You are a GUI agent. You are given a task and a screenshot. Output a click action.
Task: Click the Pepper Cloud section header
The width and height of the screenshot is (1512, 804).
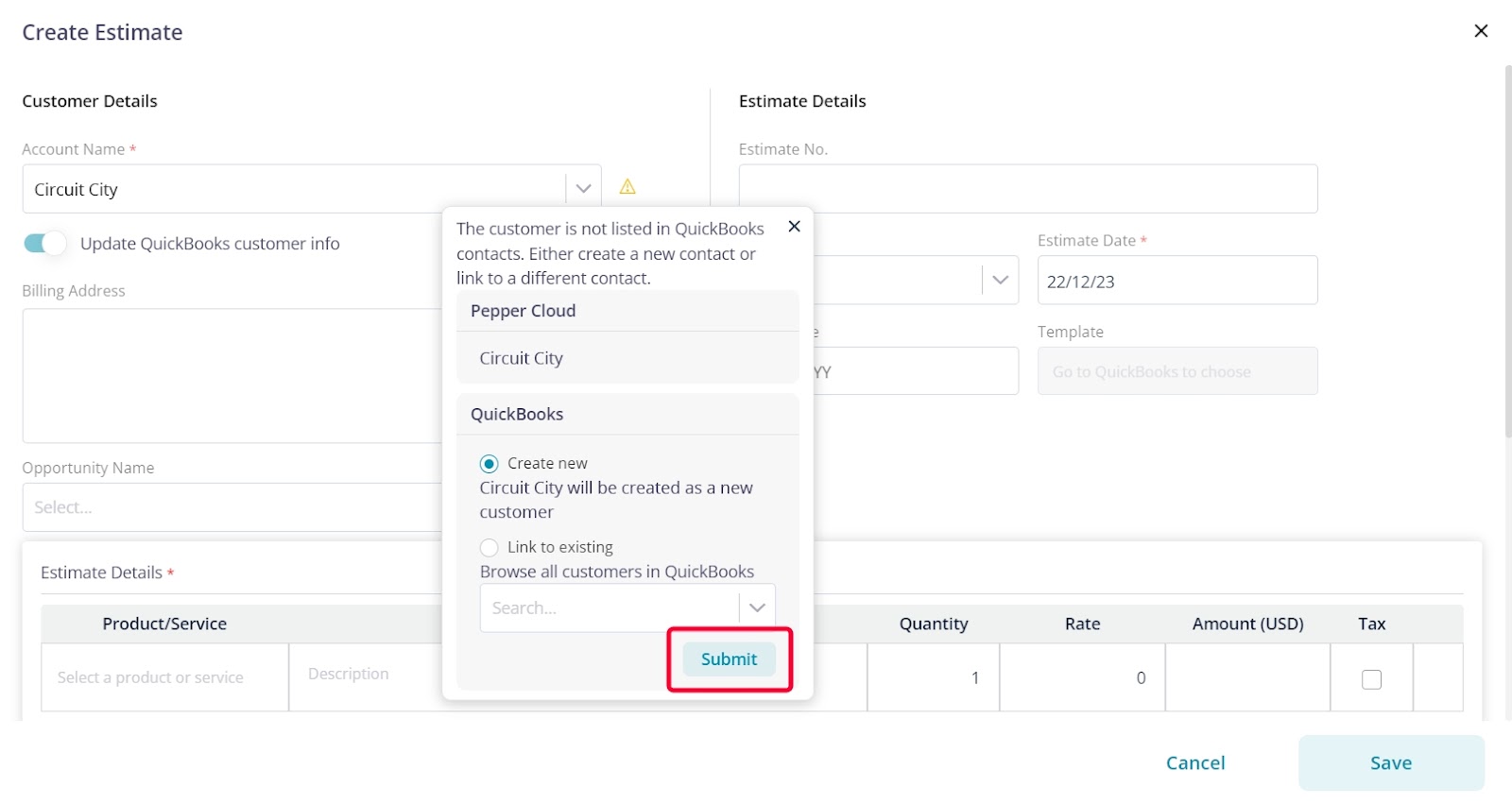(627, 311)
